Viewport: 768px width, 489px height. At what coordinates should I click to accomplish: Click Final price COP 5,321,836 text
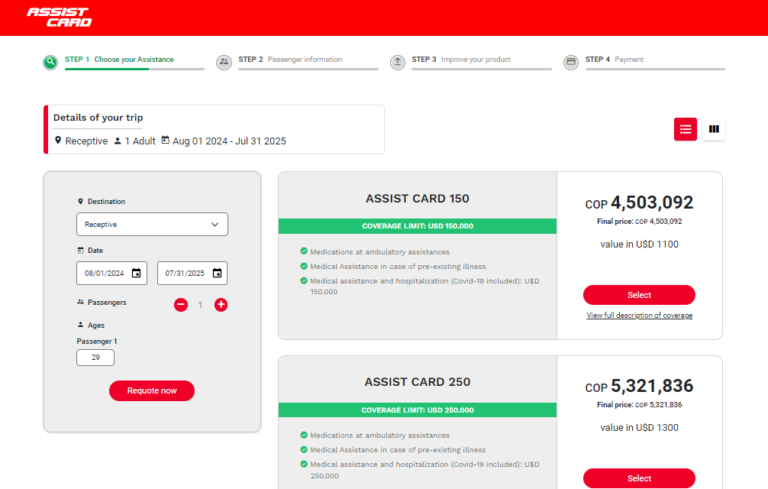coord(639,405)
